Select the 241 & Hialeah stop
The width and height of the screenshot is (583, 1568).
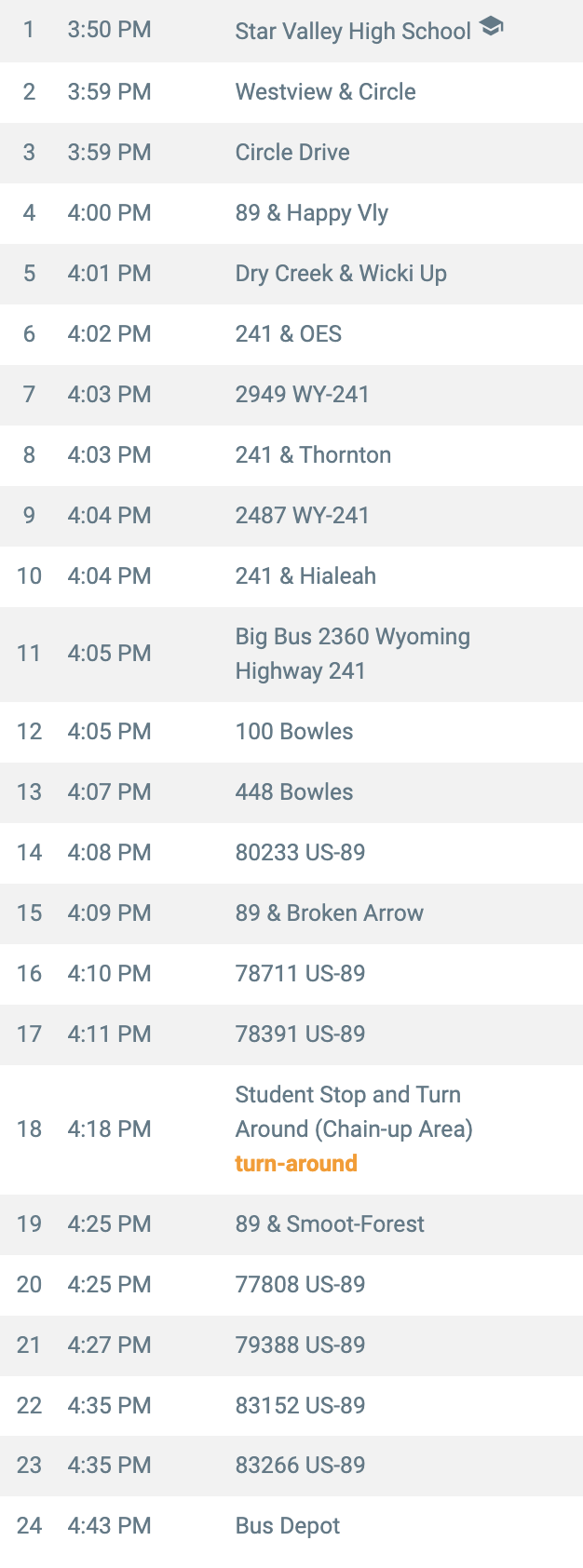[291, 576]
